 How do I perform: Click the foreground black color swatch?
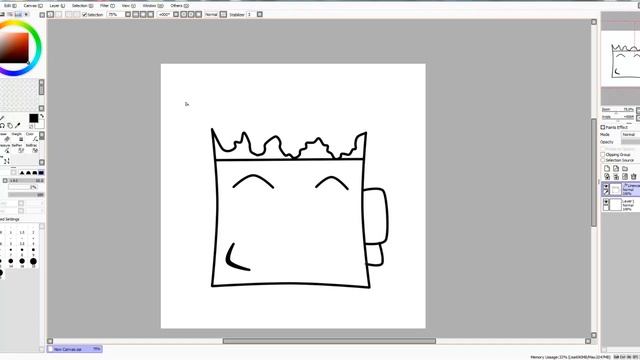click(x=33, y=118)
